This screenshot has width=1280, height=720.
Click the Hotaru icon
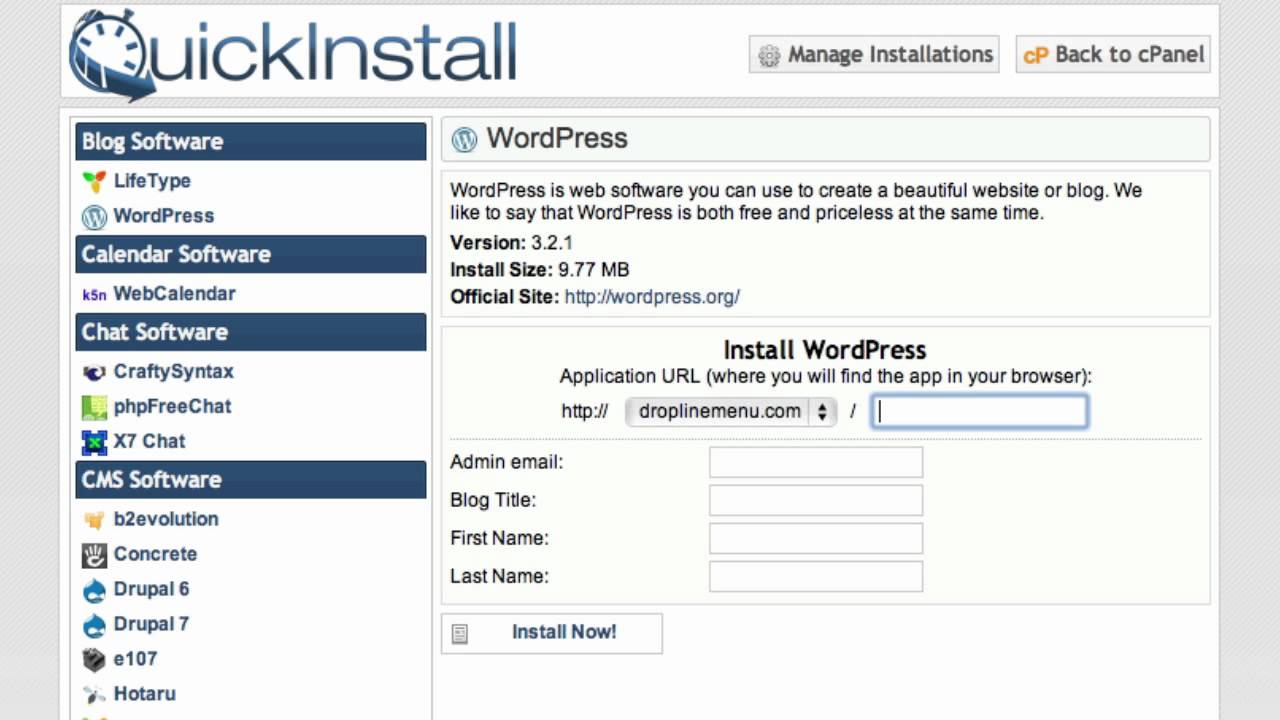(x=94, y=694)
